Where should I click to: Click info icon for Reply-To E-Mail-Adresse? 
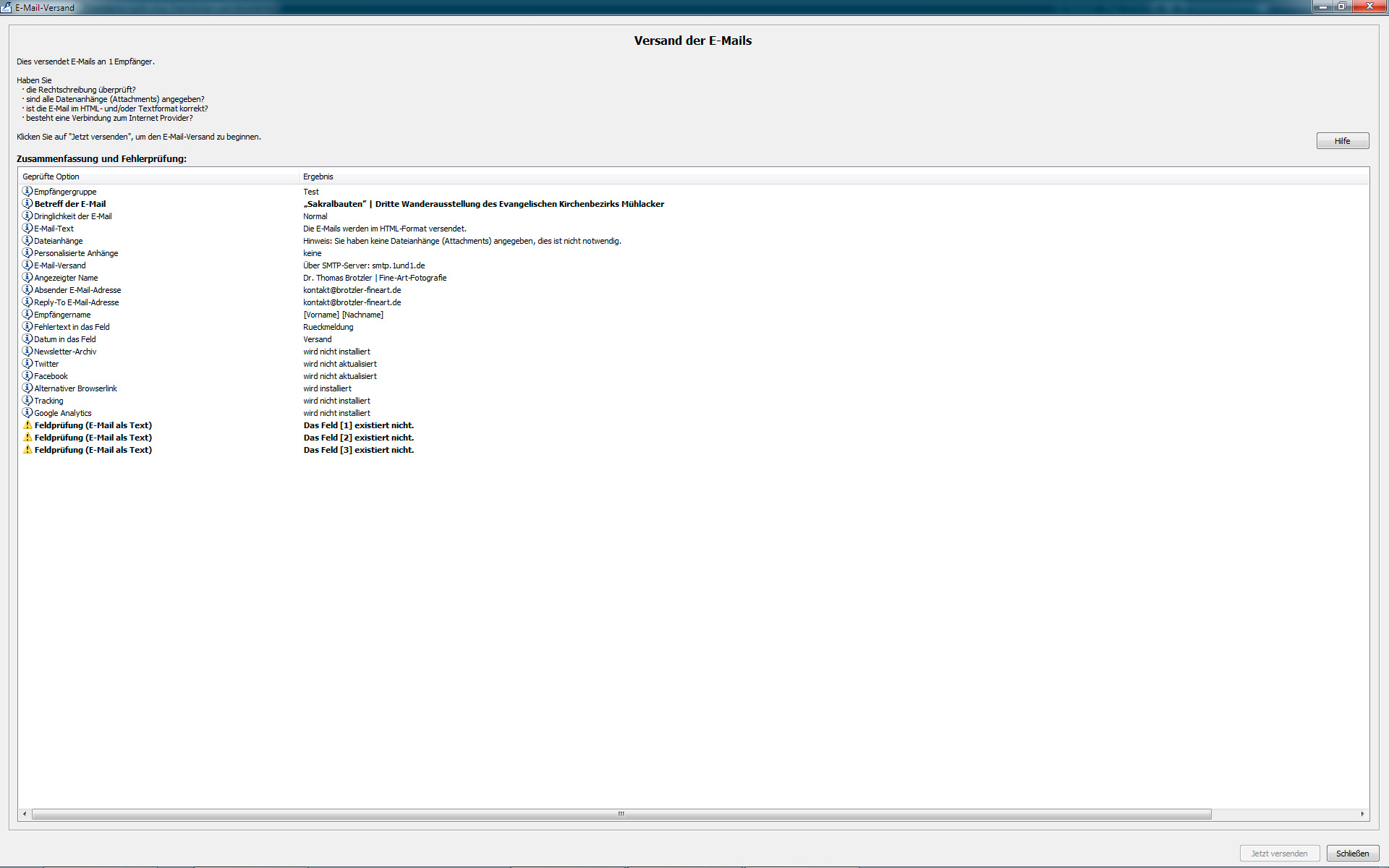point(27,302)
